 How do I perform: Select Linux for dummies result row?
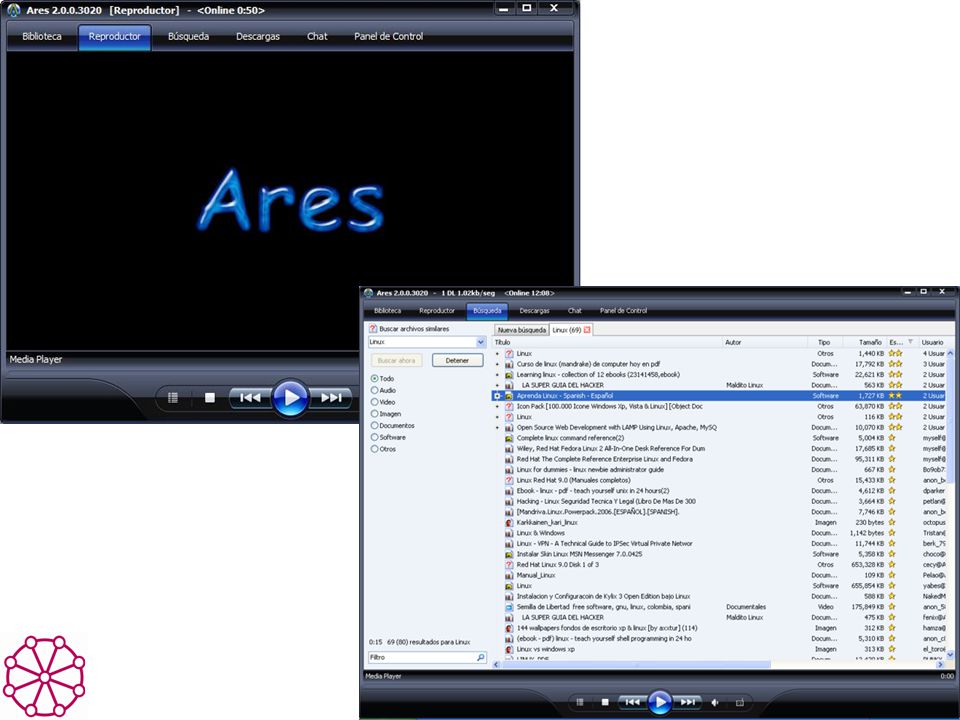(x=719, y=470)
